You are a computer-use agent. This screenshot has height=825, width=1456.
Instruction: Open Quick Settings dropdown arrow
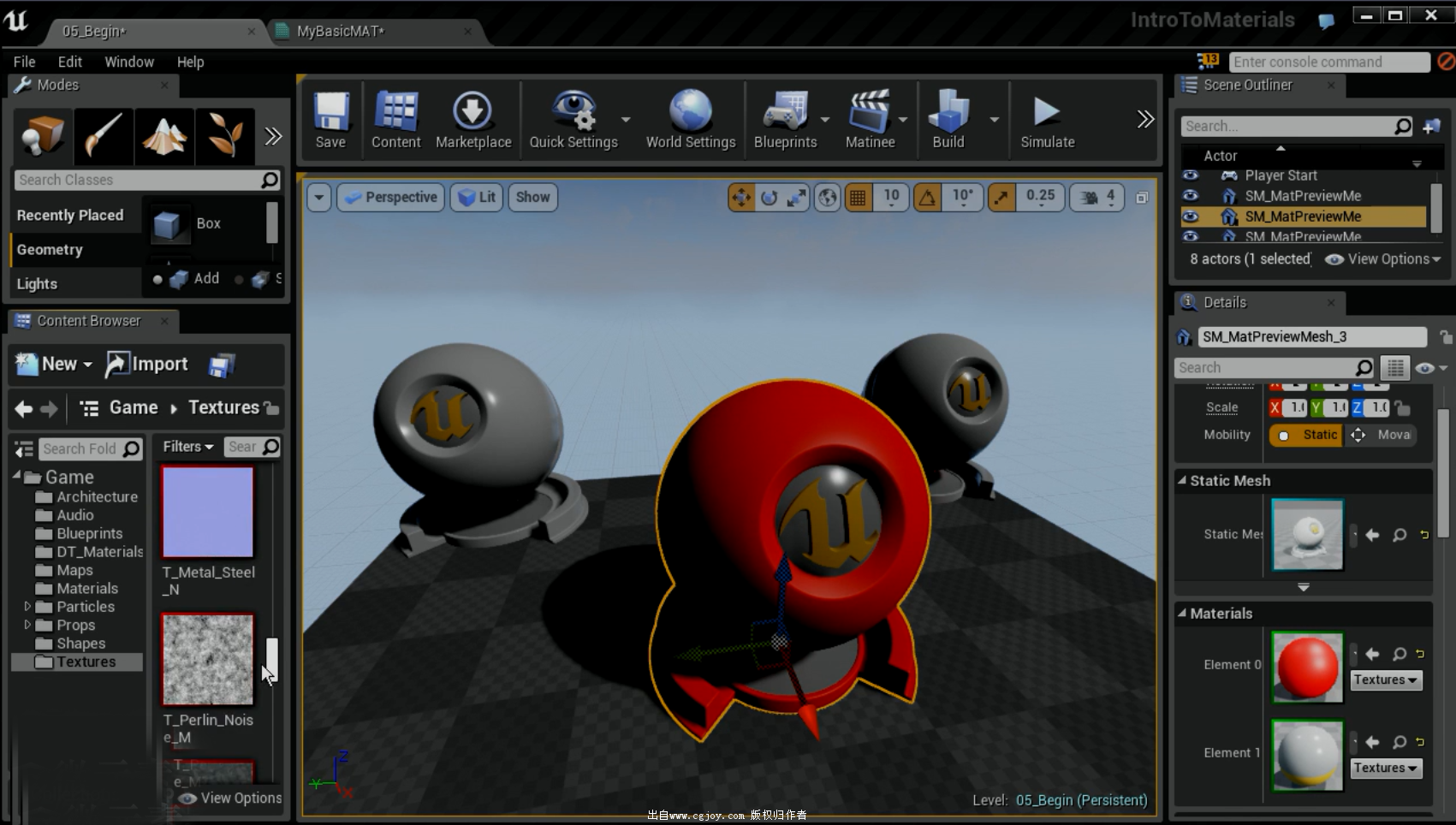[x=626, y=119]
